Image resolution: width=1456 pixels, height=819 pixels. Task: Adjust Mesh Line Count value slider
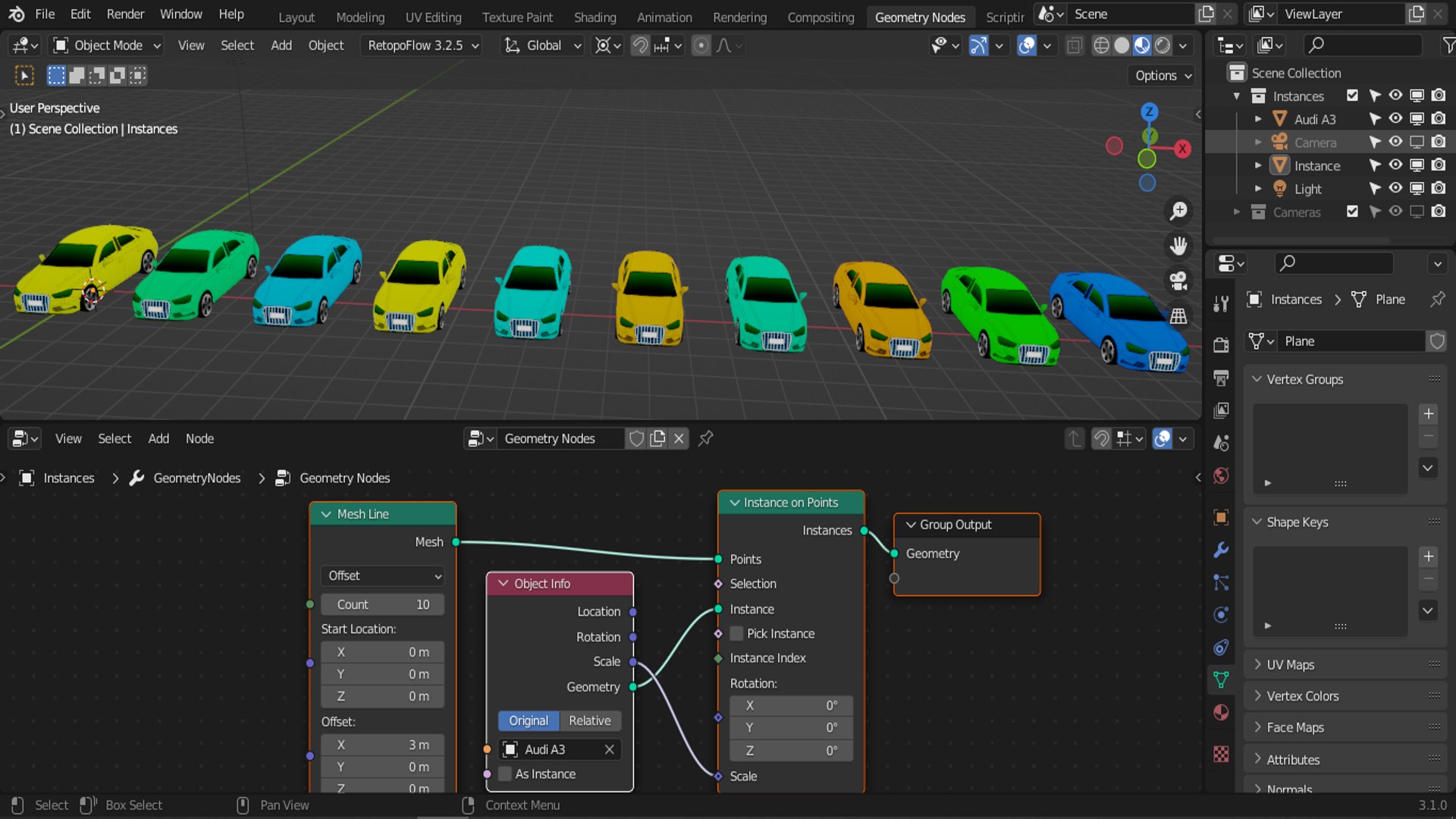[x=382, y=604]
